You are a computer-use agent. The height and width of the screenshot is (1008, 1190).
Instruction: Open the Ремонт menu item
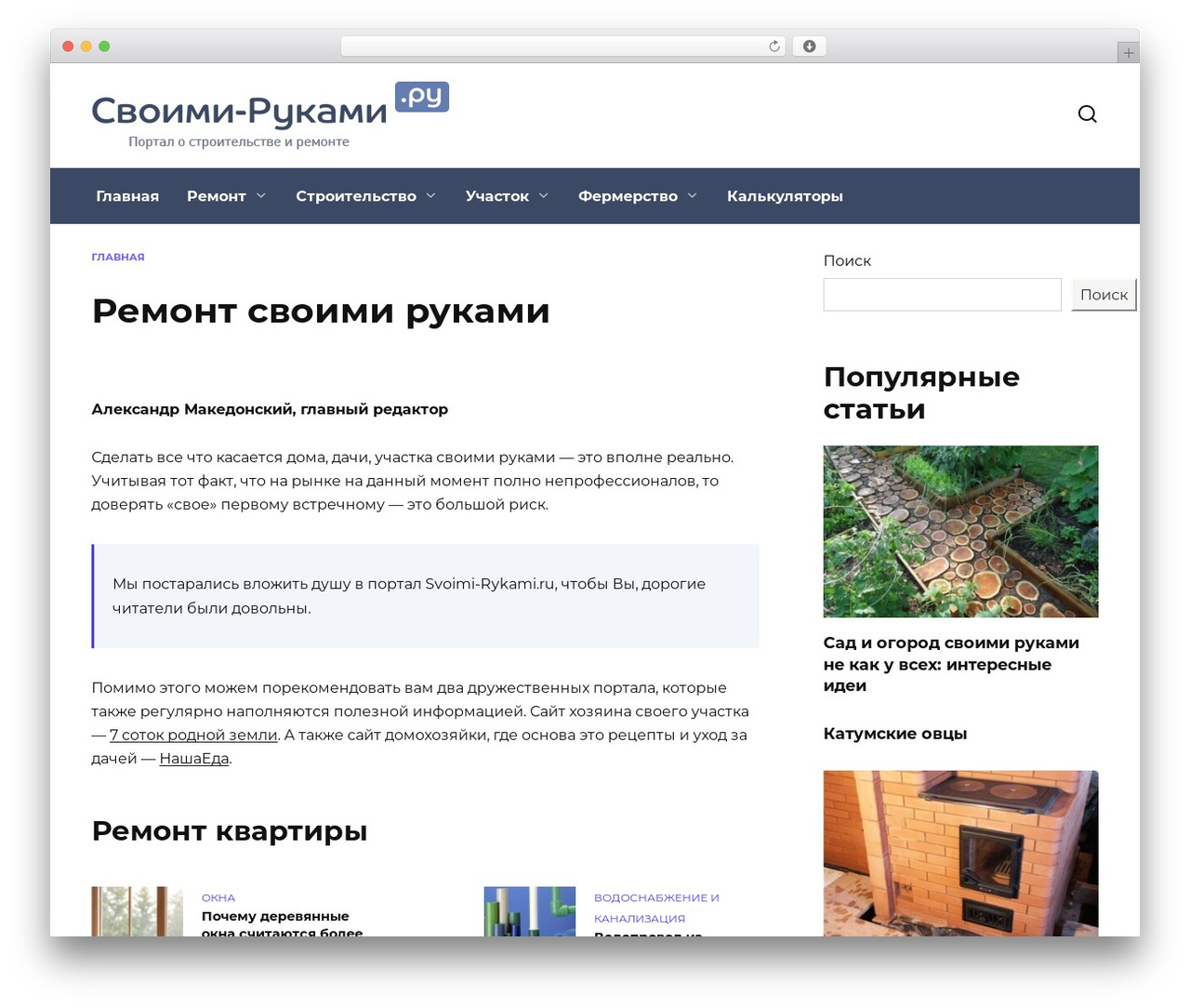pyautogui.click(x=217, y=196)
